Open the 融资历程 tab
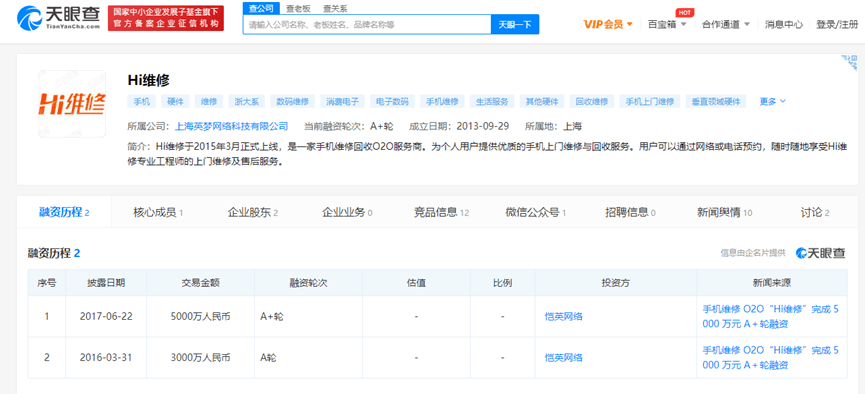Viewport: 865px width, 394px height. [x=64, y=212]
